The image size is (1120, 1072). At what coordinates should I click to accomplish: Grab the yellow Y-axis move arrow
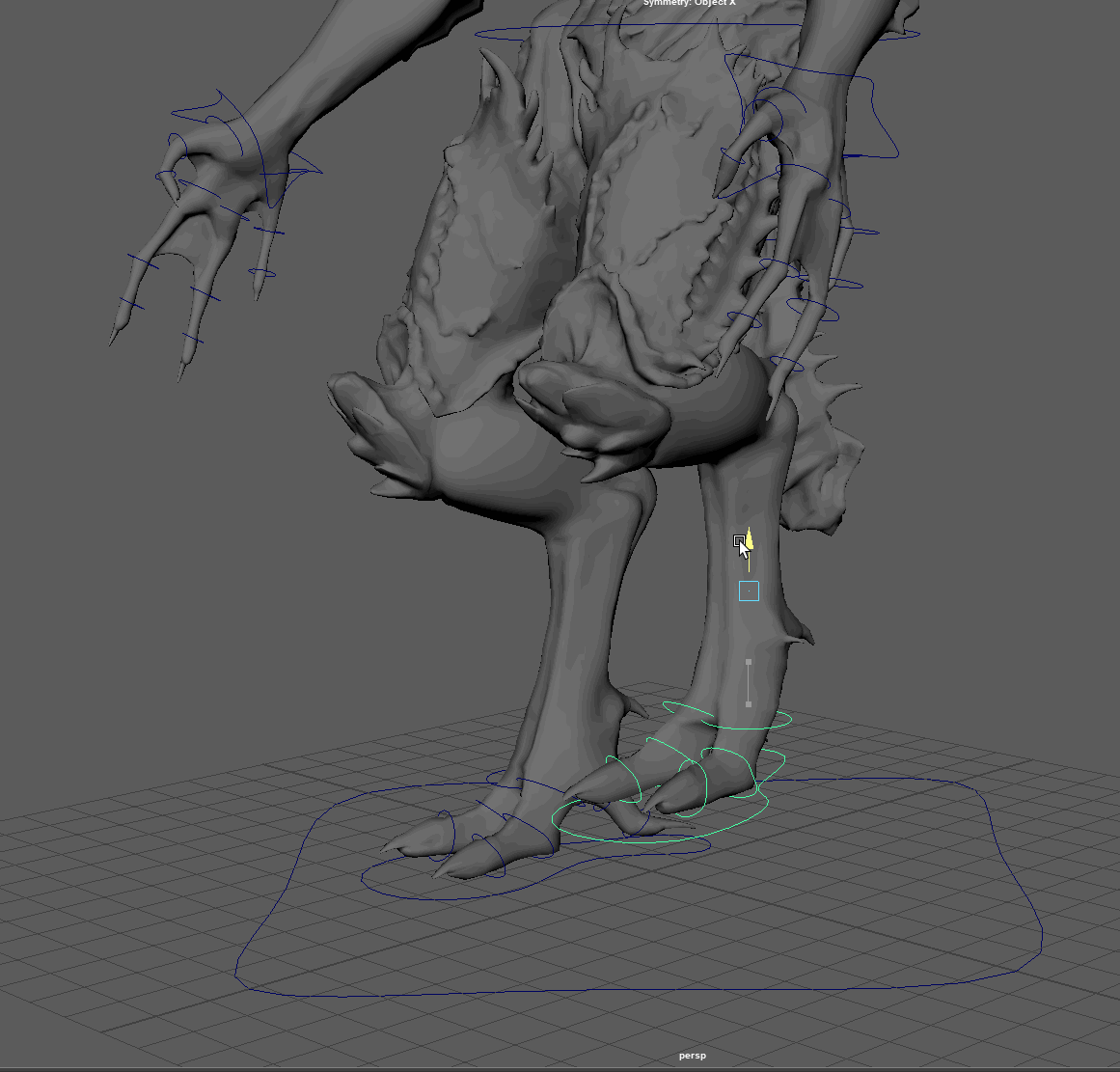[750, 540]
